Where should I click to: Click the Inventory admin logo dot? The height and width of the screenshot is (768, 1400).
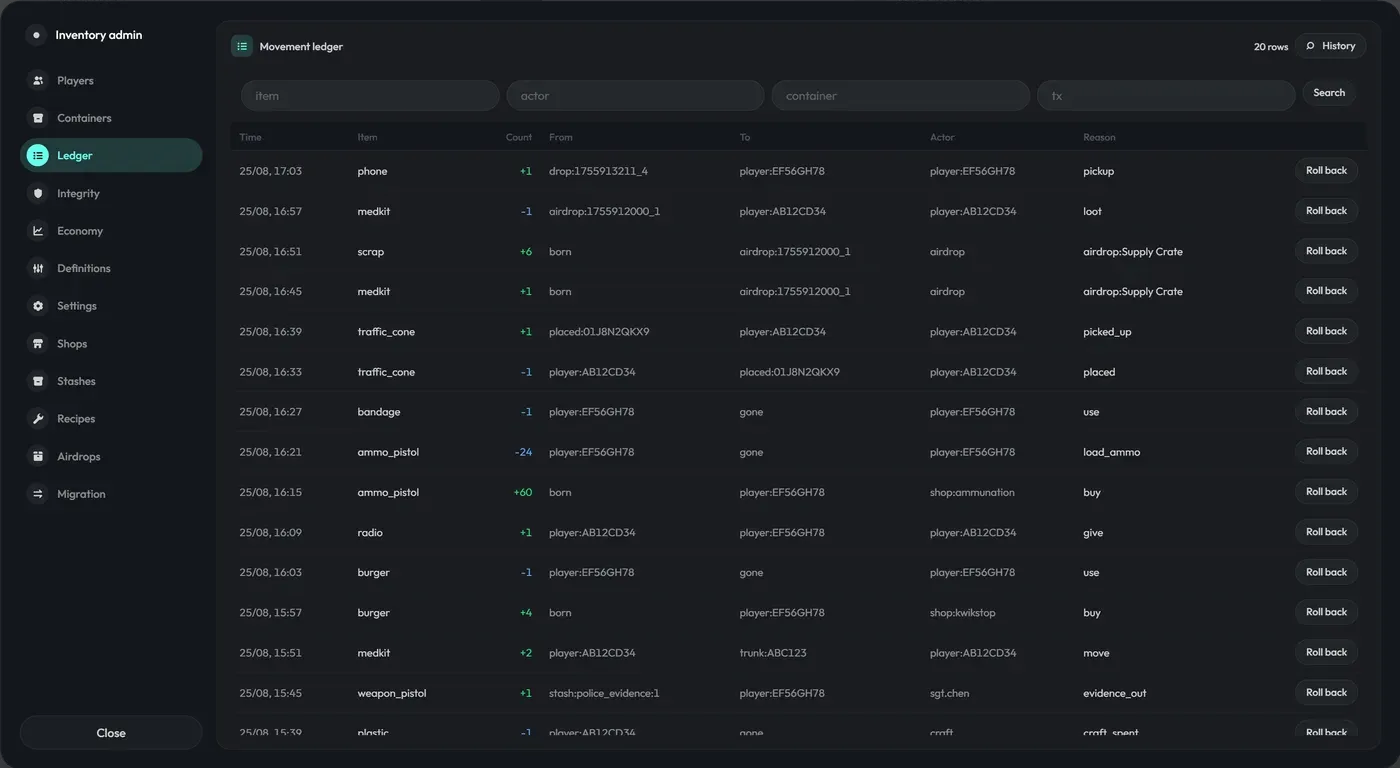point(37,35)
